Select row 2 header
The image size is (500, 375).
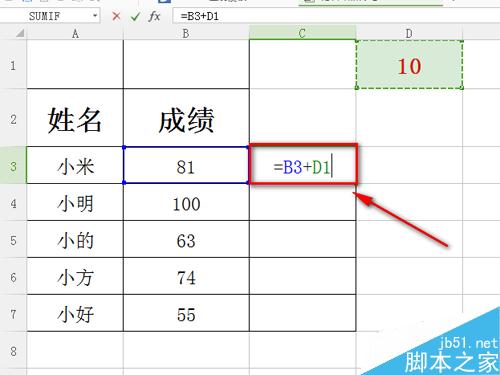13,118
